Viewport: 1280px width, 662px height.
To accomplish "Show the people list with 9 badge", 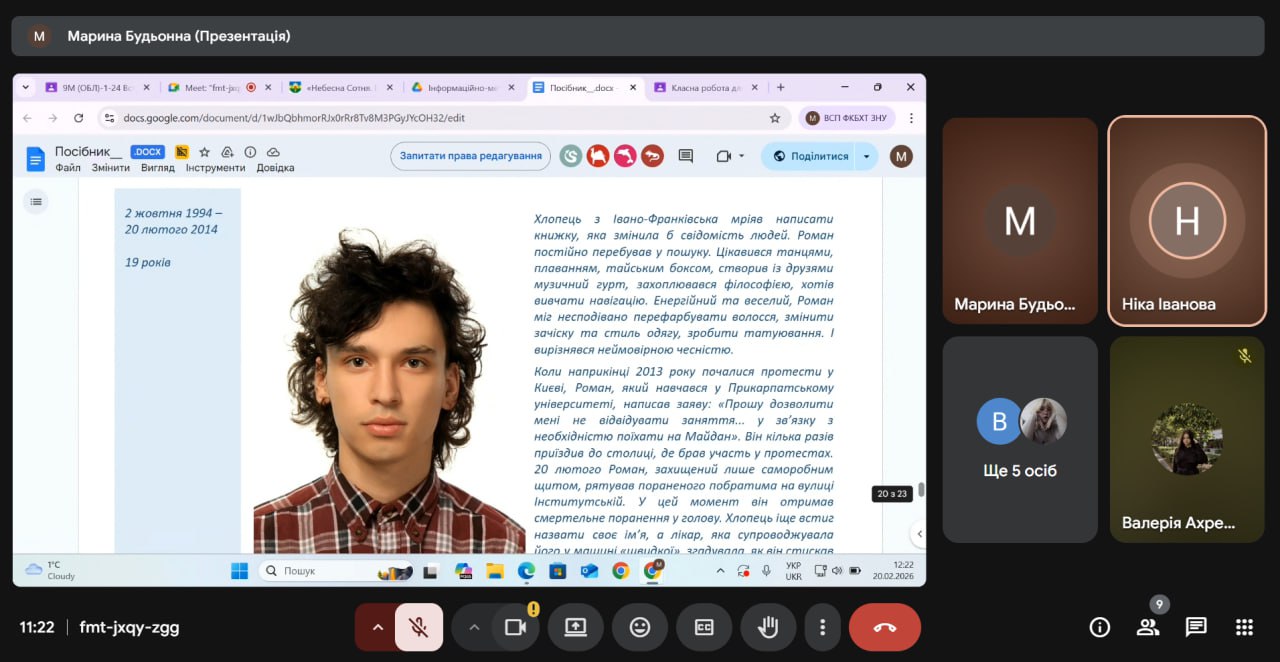I will pos(1147,627).
